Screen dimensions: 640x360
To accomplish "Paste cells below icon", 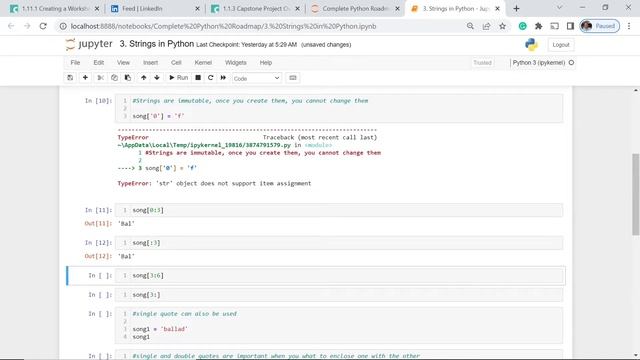I will click(x=128, y=78).
